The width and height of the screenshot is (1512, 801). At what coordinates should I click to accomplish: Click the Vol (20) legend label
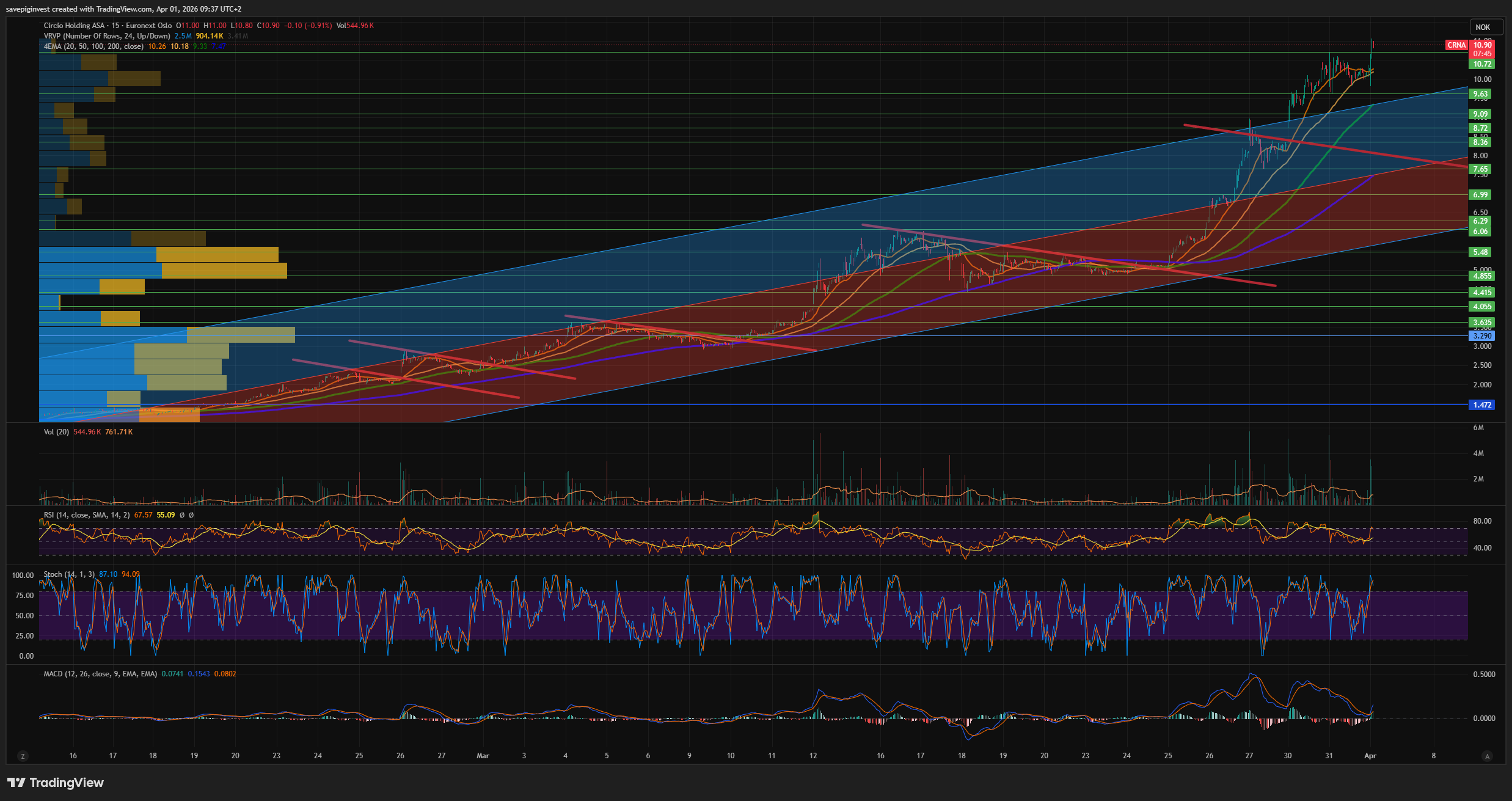click(56, 432)
